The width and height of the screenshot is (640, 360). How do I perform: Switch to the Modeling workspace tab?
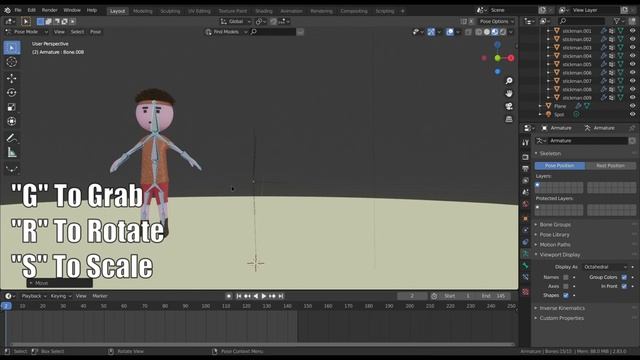pos(142,11)
